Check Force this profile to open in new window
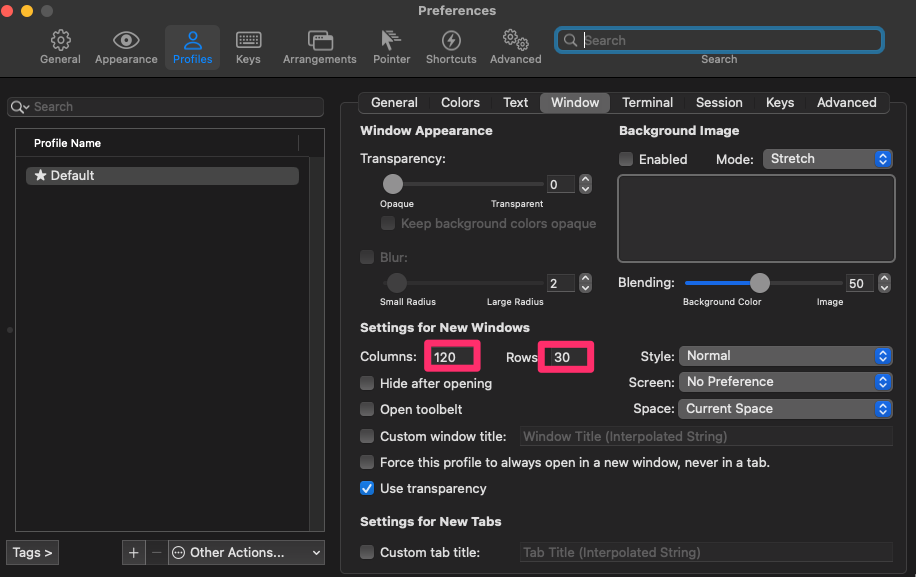 [x=367, y=463]
